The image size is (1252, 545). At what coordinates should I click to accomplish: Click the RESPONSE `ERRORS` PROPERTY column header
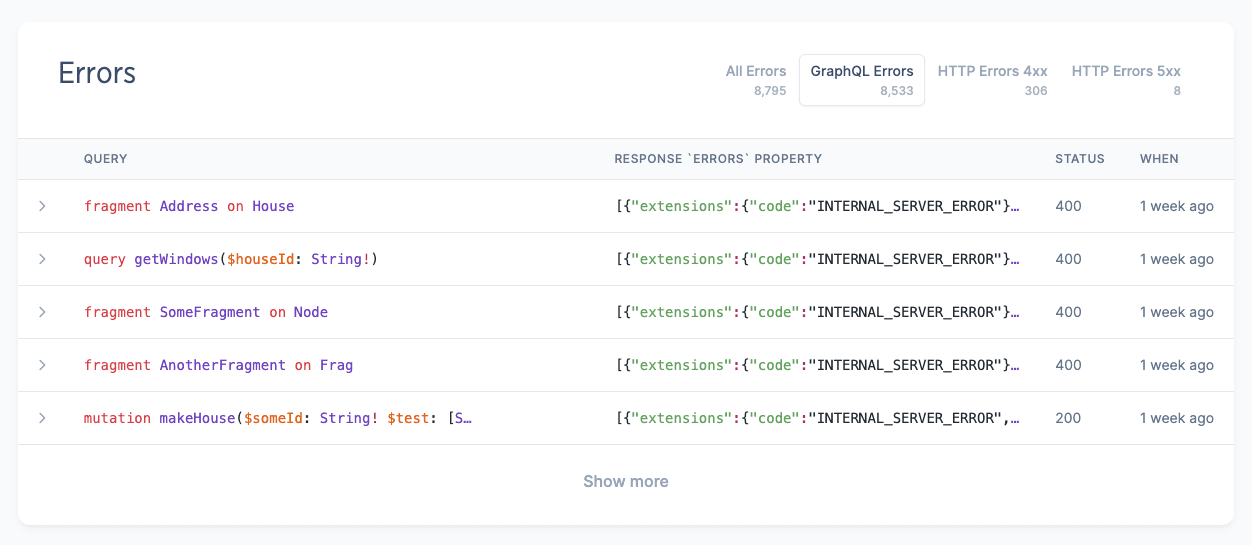pyautogui.click(x=717, y=159)
